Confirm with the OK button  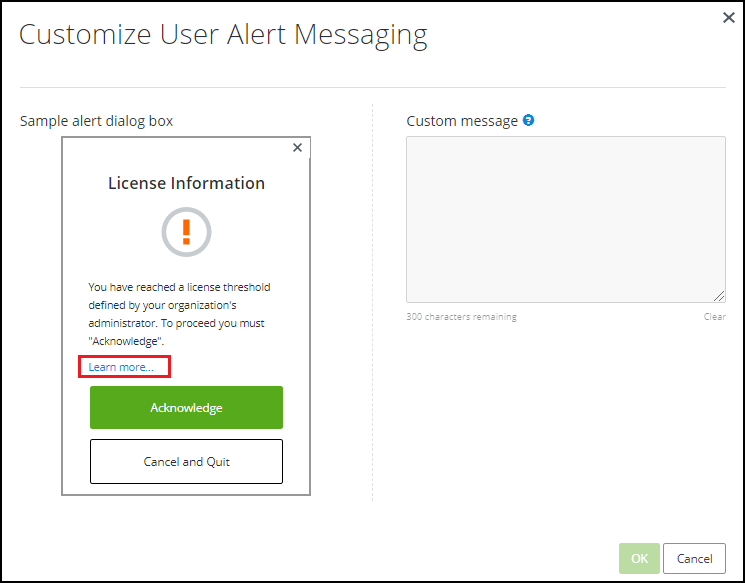(639, 558)
